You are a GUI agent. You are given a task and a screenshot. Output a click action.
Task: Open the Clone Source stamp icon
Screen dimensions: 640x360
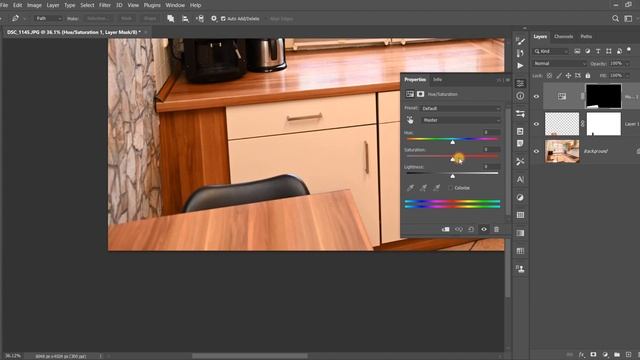(x=520, y=269)
